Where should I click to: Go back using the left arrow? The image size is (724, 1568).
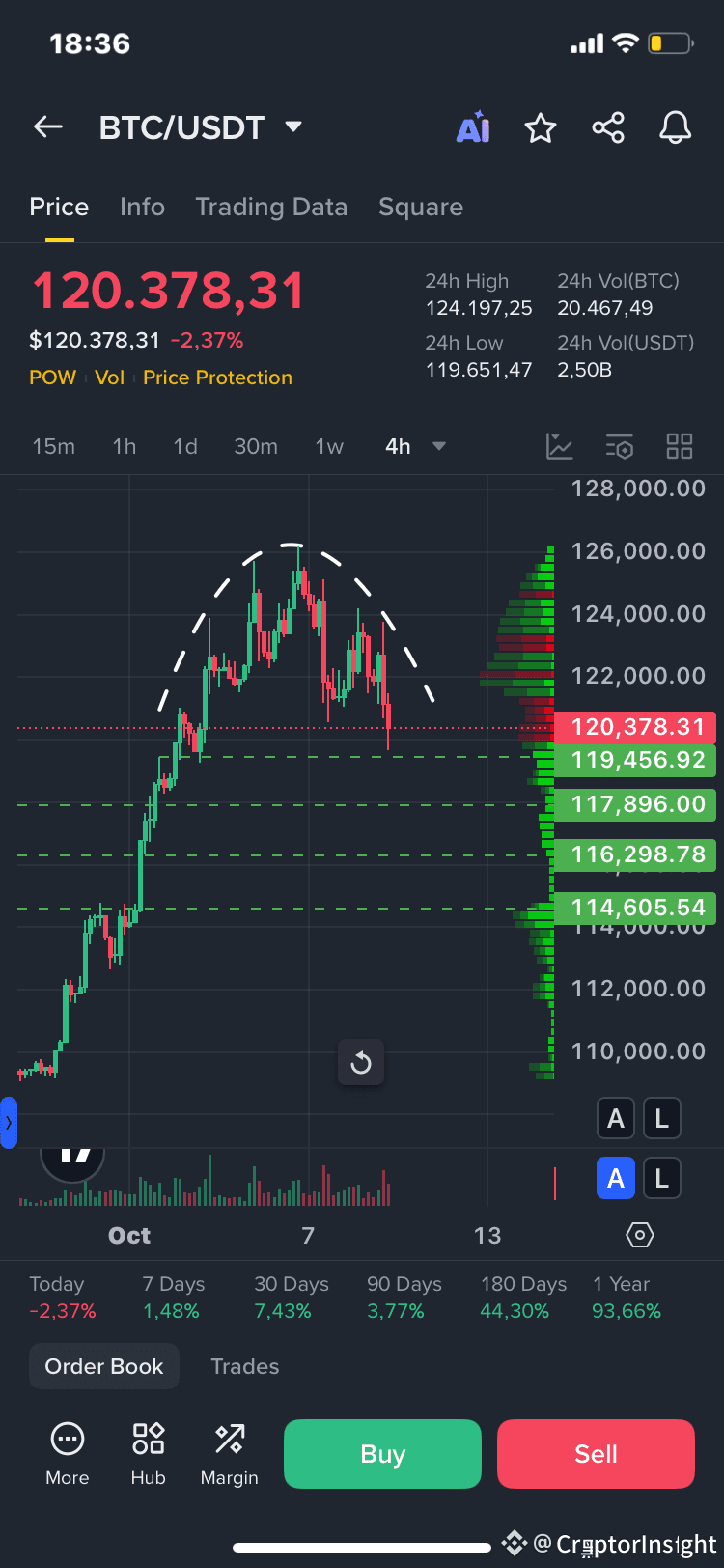47,126
